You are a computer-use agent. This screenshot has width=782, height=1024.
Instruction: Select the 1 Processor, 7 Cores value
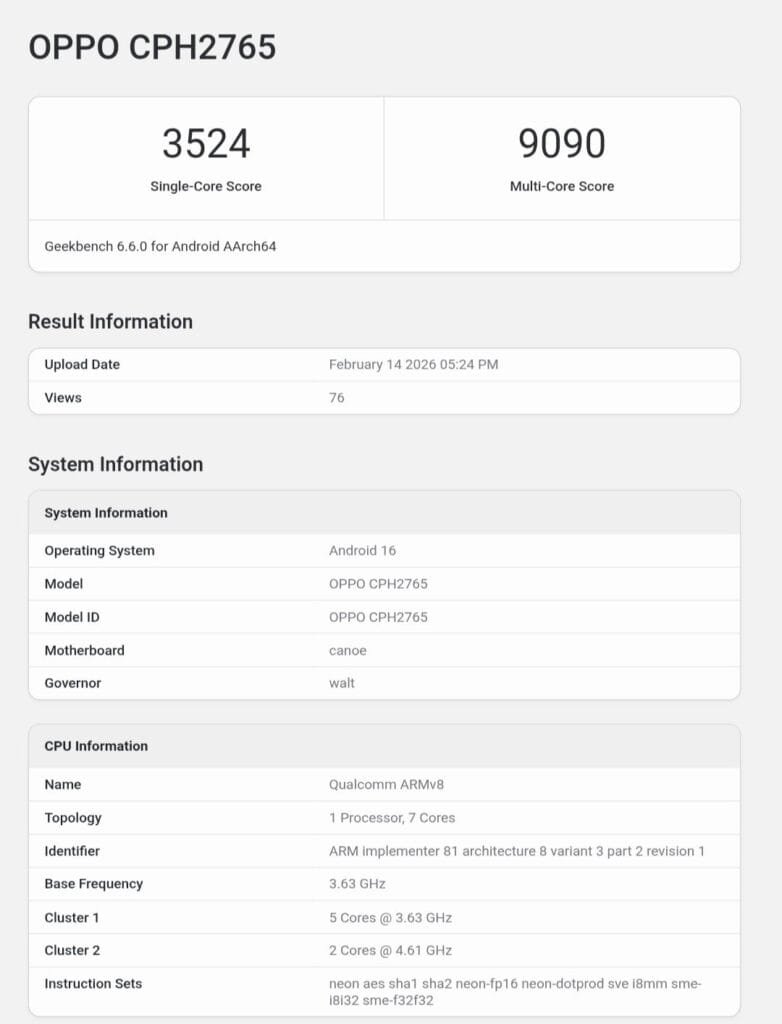click(392, 818)
